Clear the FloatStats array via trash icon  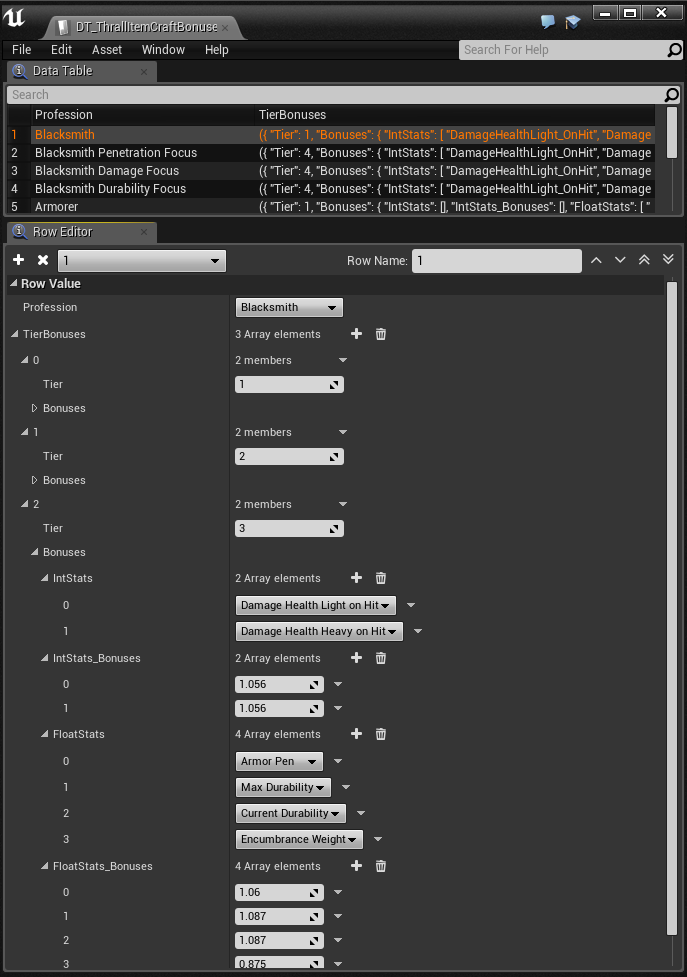click(x=380, y=734)
